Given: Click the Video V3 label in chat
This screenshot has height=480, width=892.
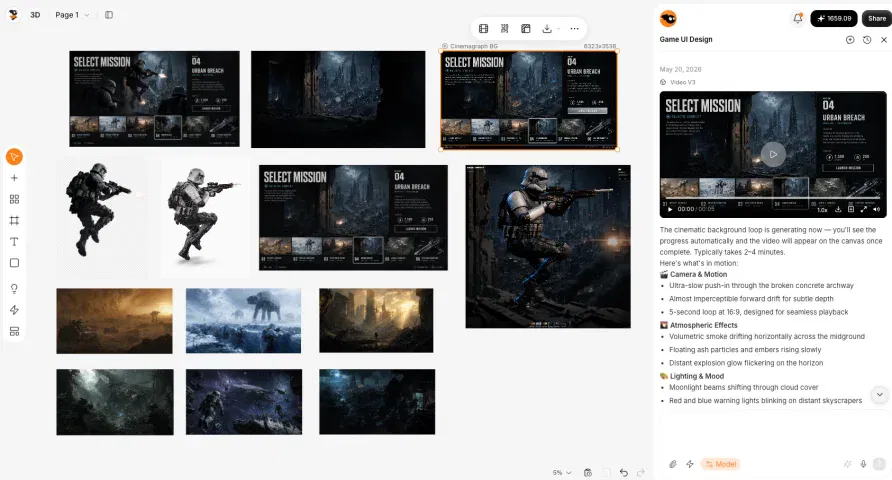Looking at the screenshot, I should point(682,82).
